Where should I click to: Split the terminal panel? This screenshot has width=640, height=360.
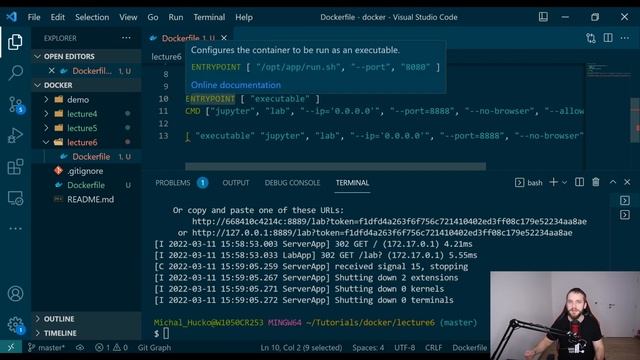coord(579,182)
